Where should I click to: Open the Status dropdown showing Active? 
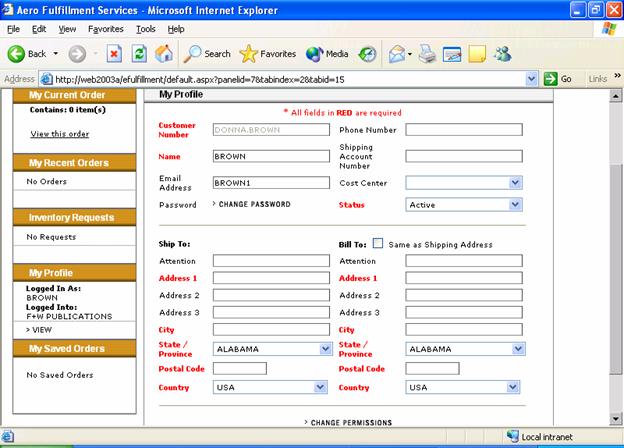[464, 205]
